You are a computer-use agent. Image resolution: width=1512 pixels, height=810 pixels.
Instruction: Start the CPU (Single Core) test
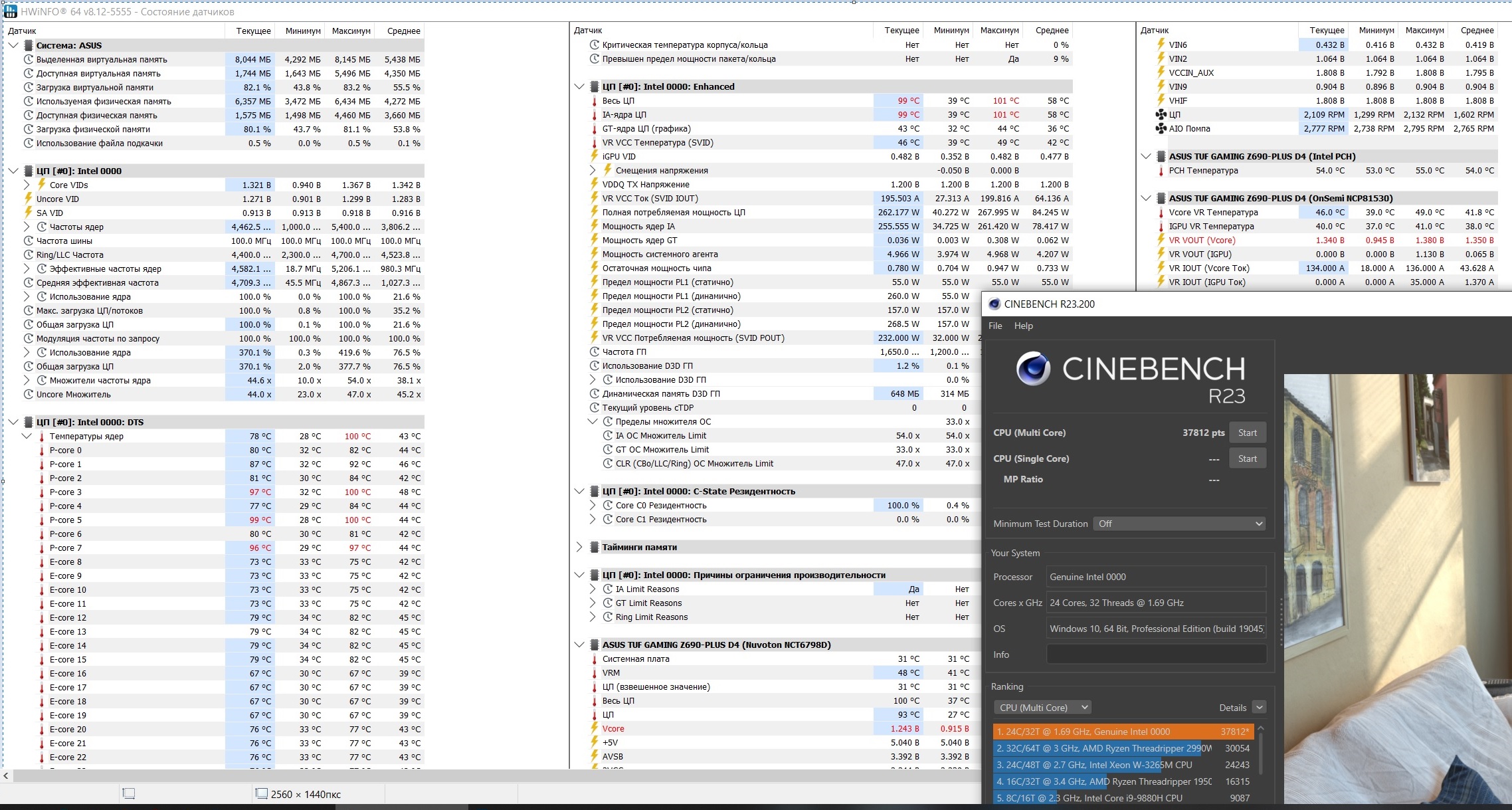click(x=1247, y=458)
